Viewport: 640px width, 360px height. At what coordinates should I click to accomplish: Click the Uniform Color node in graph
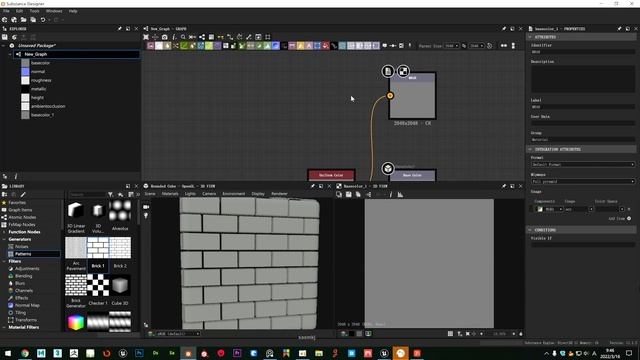(331, 175)
